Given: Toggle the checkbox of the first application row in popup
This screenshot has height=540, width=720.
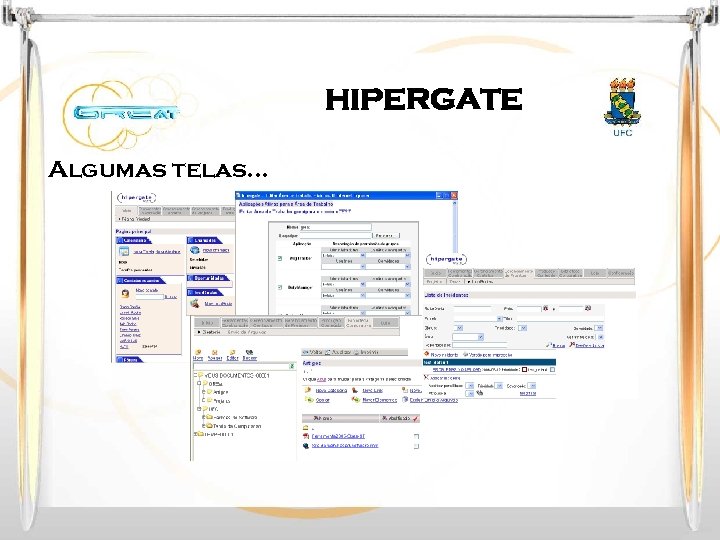Looking at the screenshot, I should [x=280, y=259].
